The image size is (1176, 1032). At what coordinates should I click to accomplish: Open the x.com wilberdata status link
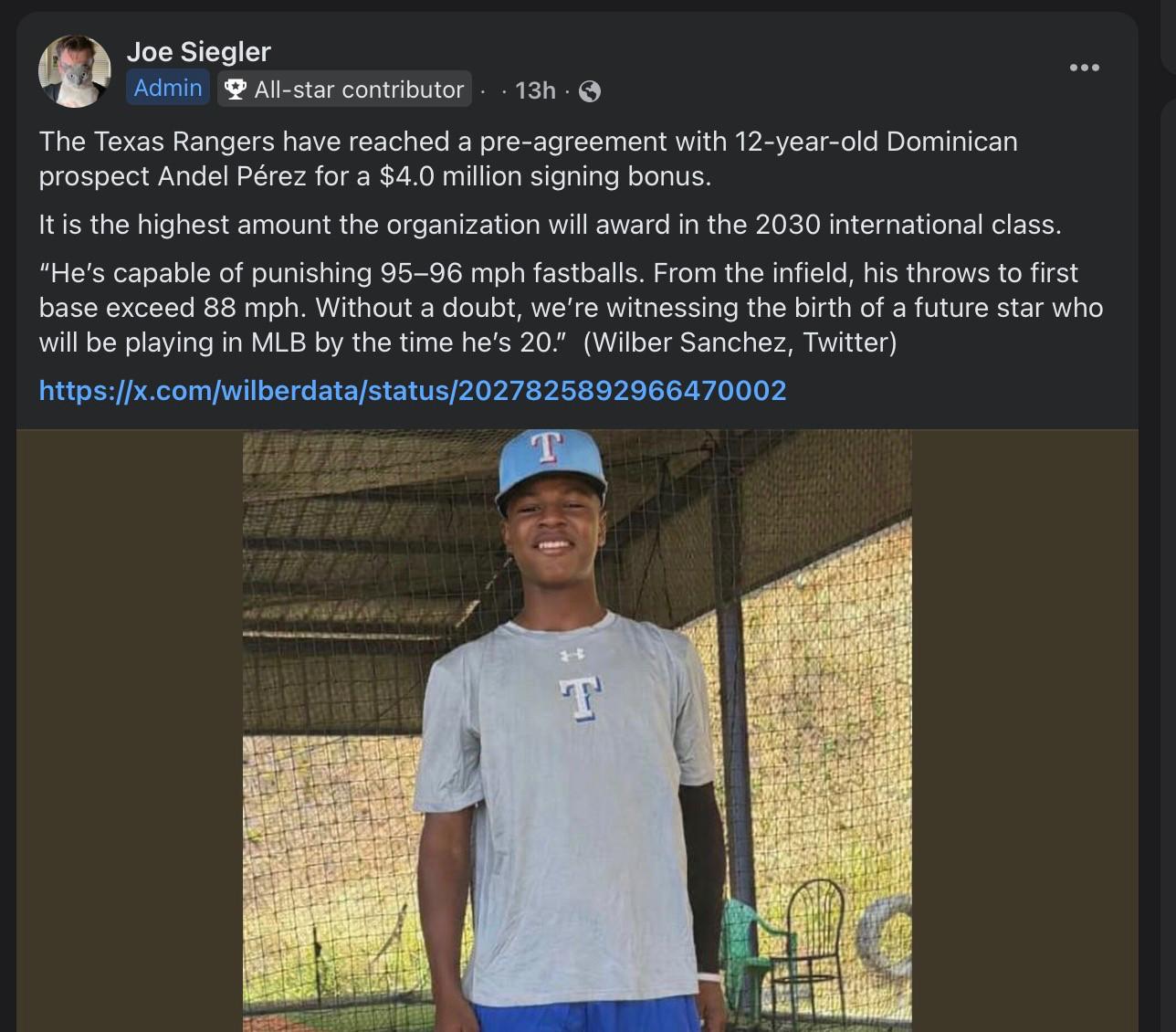click(x=412, y=391)
